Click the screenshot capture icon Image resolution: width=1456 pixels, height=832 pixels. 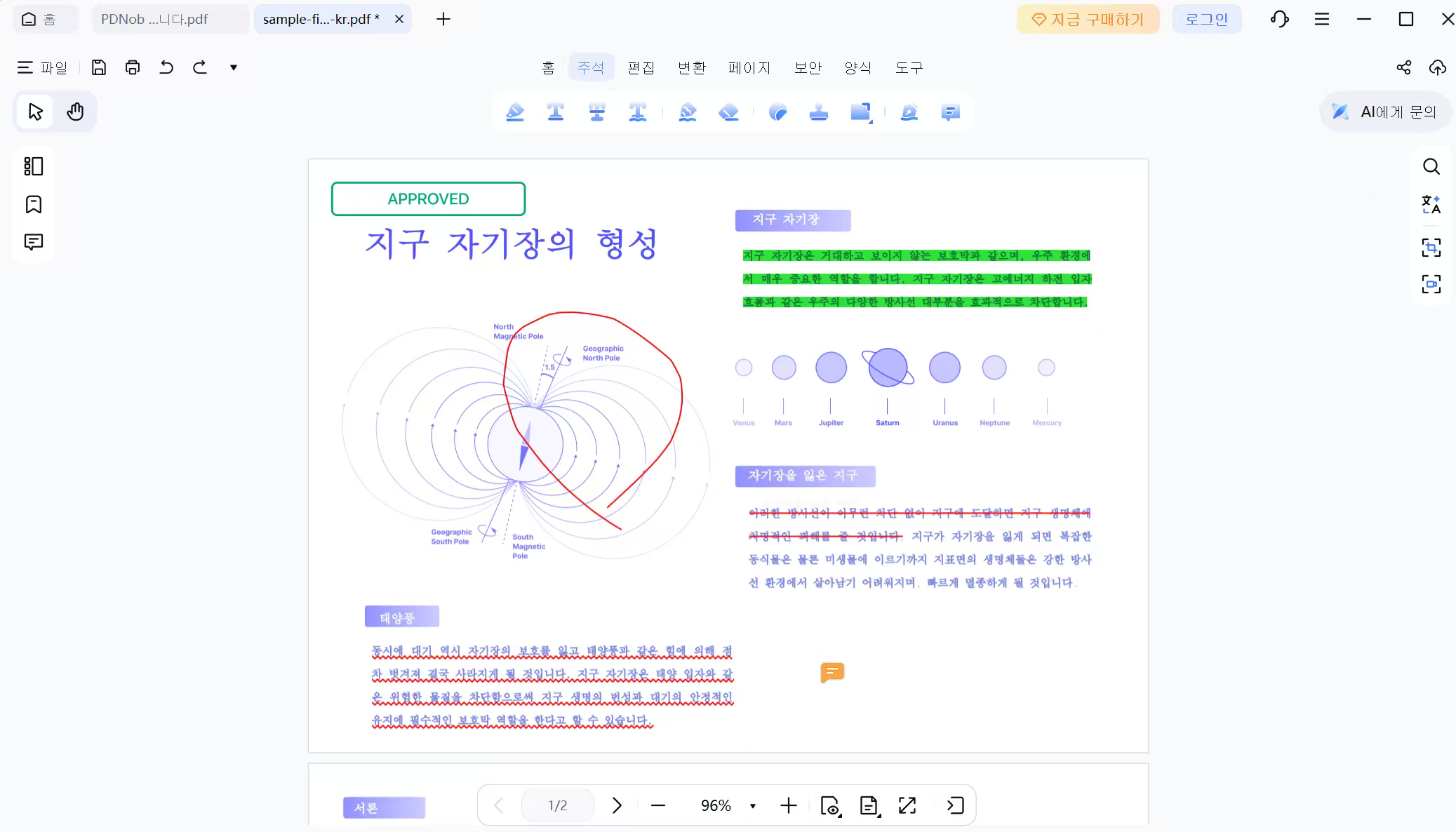coord(1431,284)
